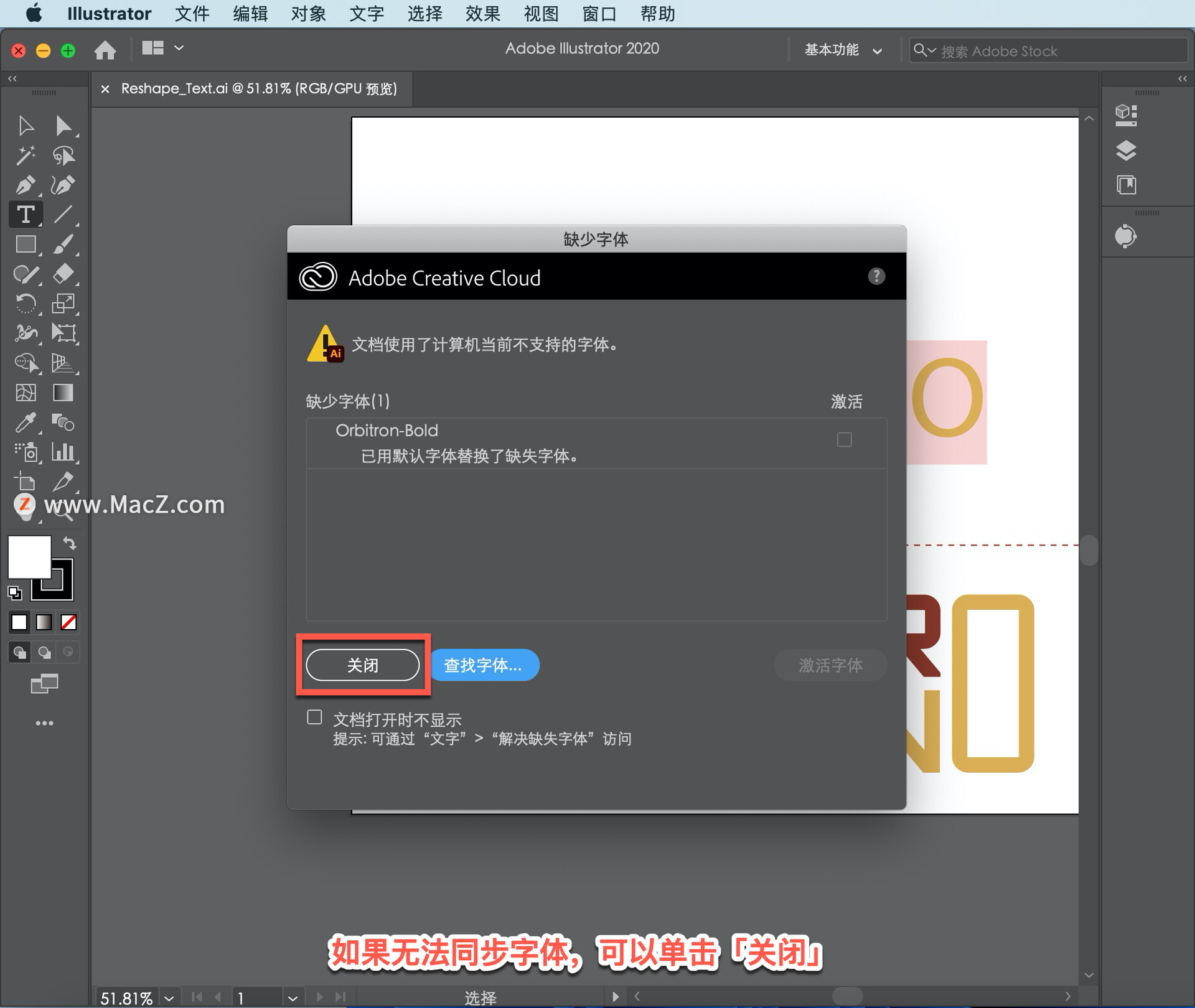
Task: Swap fill and stroke colors
Action: pos(70,543)
